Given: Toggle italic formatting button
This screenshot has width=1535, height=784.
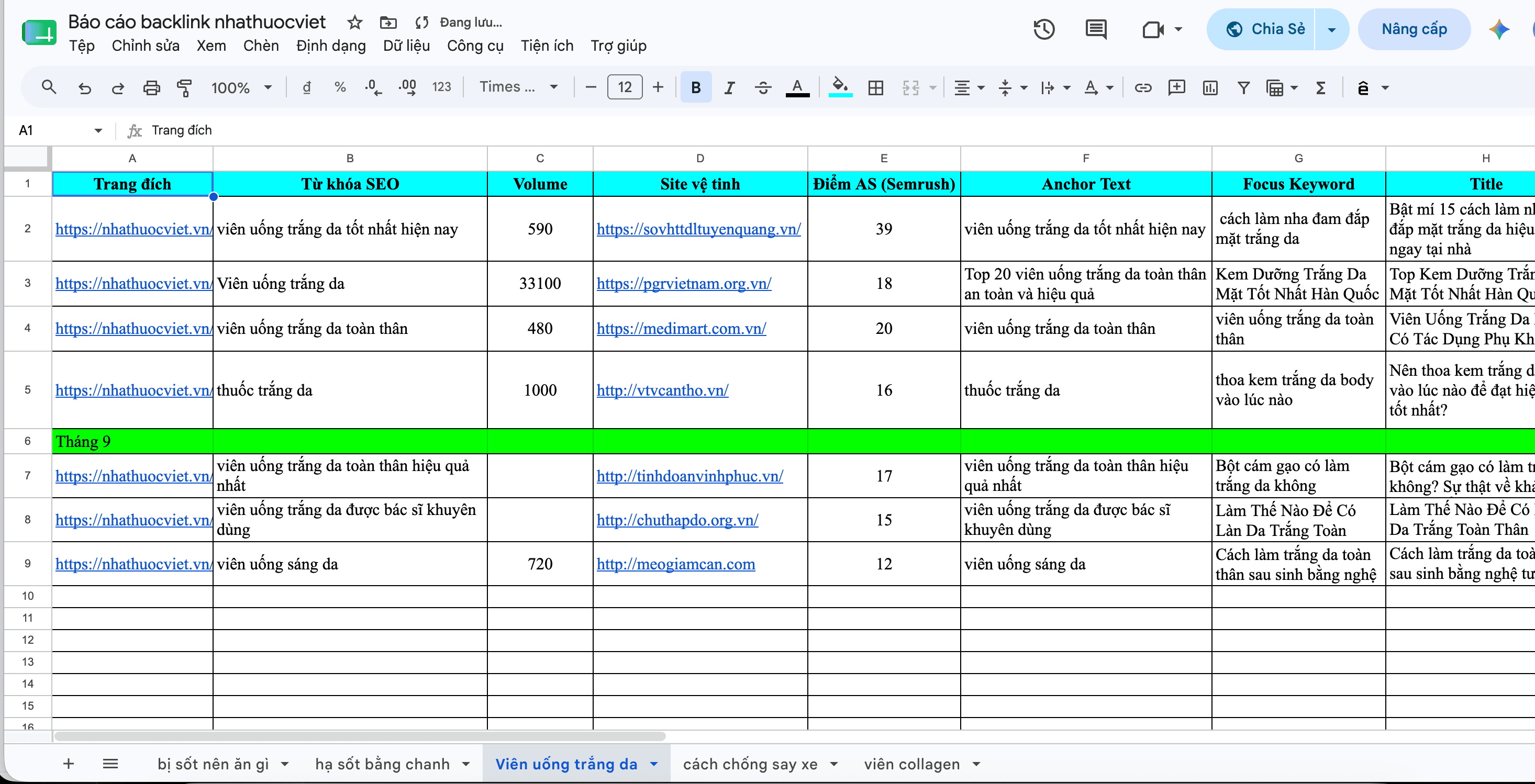Looking at the screenshot, I should tap(729, 87).
